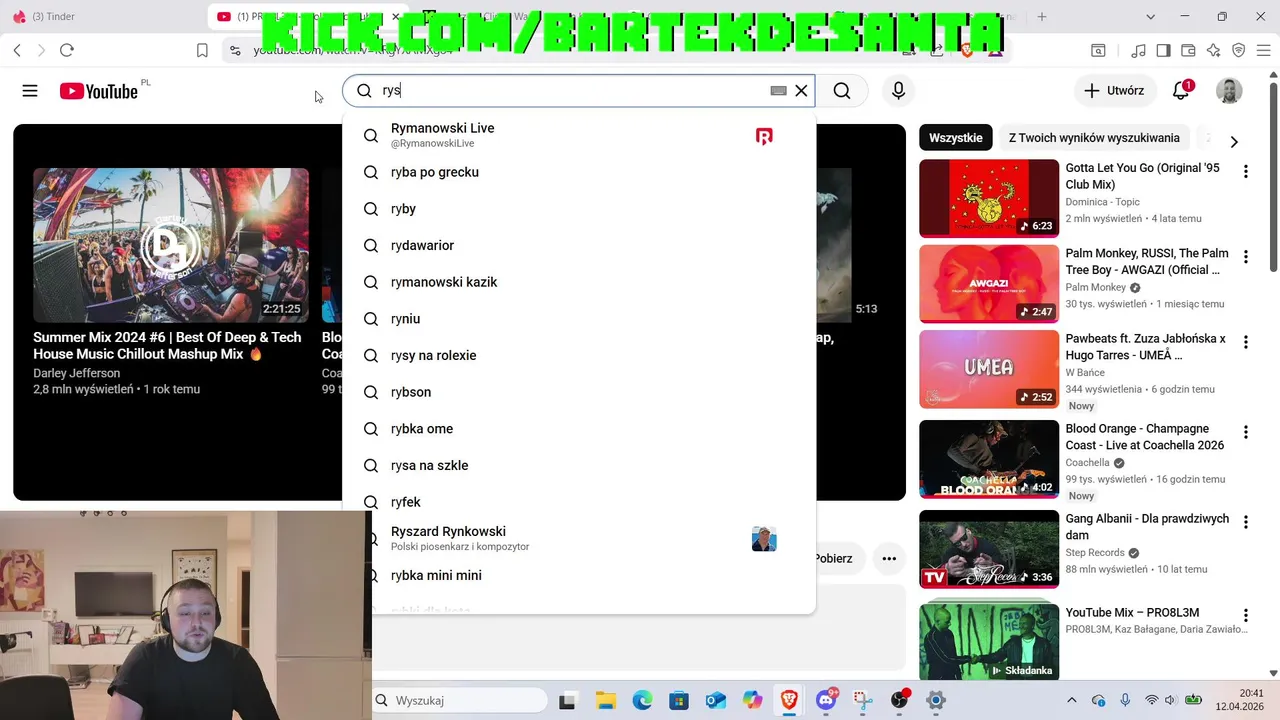This screenshot has width=1280, height=720.
Task: Open Brave media playlist music icon
Action: [1139, 50]
